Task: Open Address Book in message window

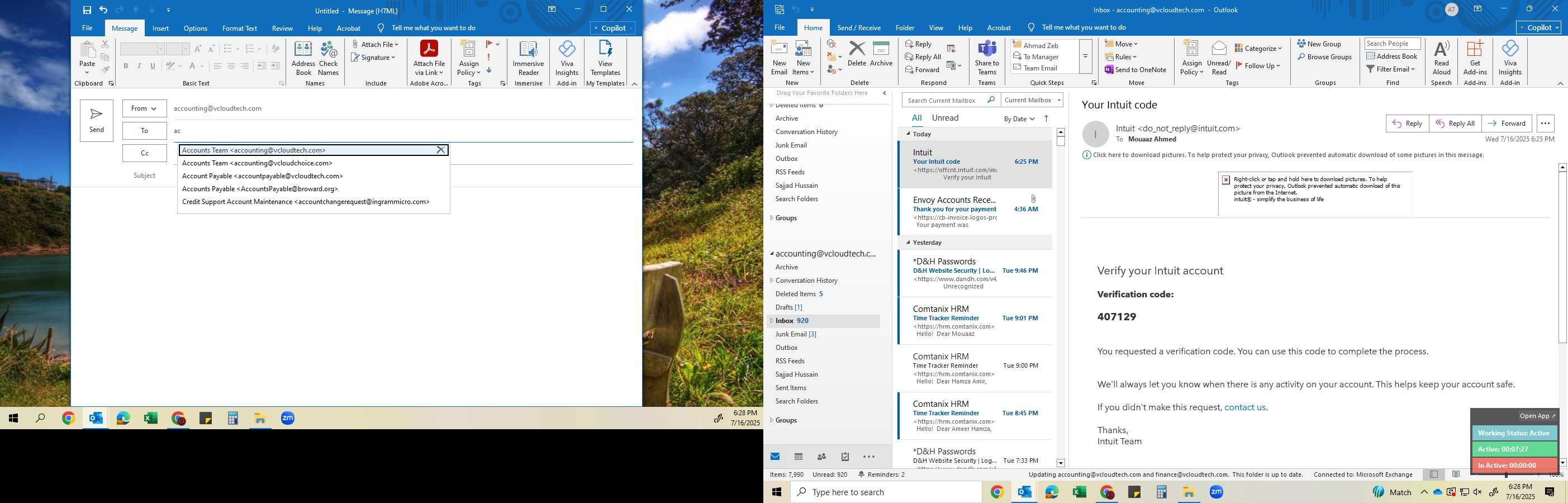Action: 303,59
